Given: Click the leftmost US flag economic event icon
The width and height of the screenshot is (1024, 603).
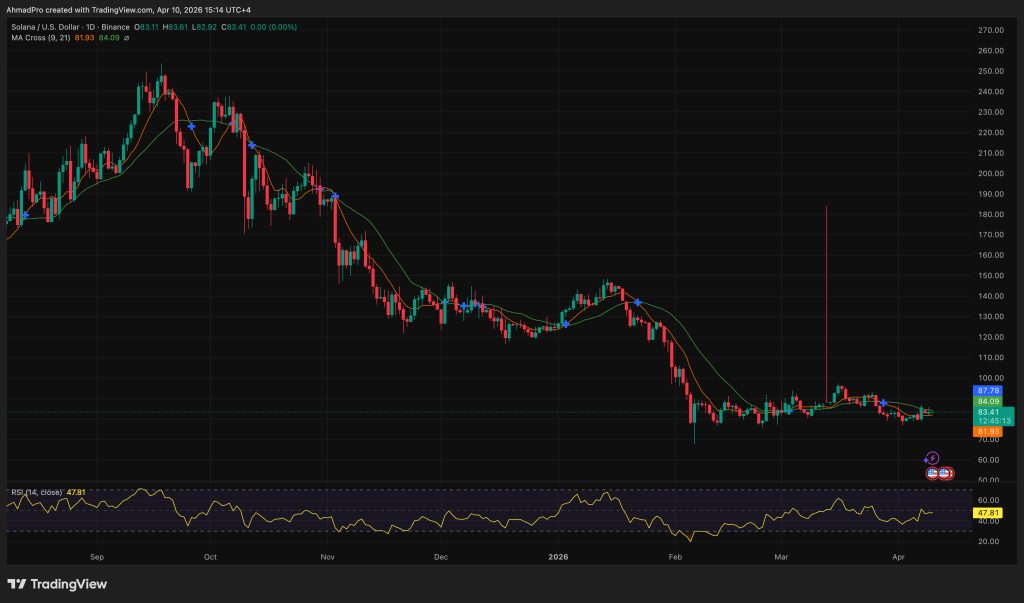Looking at the screenshot, I should pyautogui.click(x=933, y=472).
